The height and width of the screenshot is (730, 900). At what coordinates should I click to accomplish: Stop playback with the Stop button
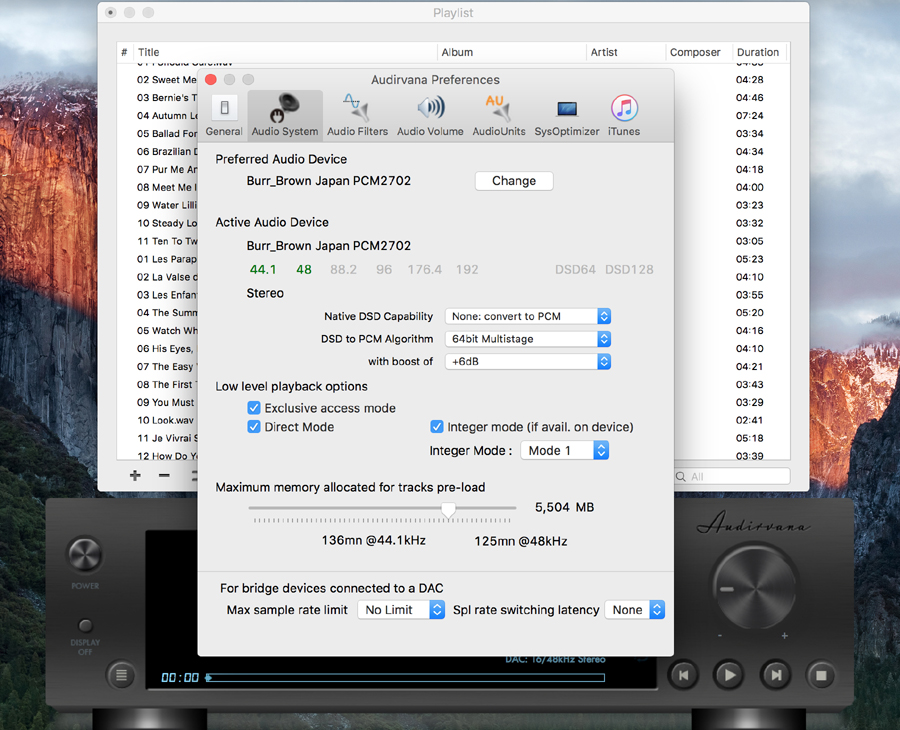point(821,675)
